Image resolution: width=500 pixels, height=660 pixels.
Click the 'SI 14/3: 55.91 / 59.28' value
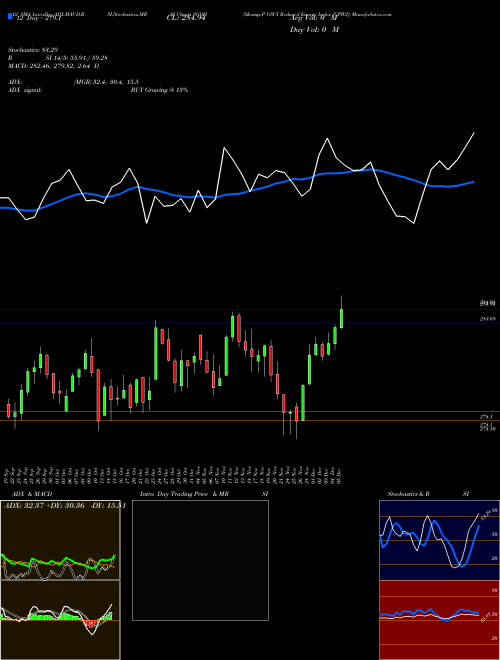point(77,58)
